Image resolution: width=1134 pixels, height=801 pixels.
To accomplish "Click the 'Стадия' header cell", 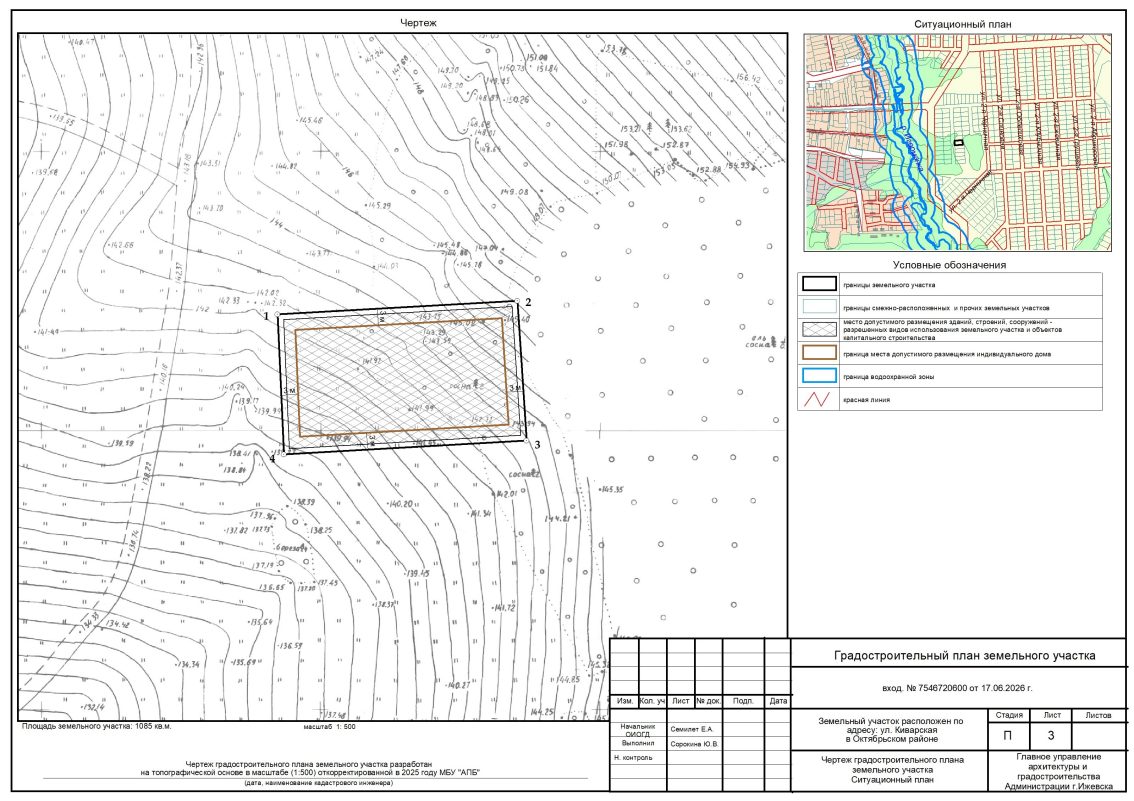I will (x=1009, y=715).
